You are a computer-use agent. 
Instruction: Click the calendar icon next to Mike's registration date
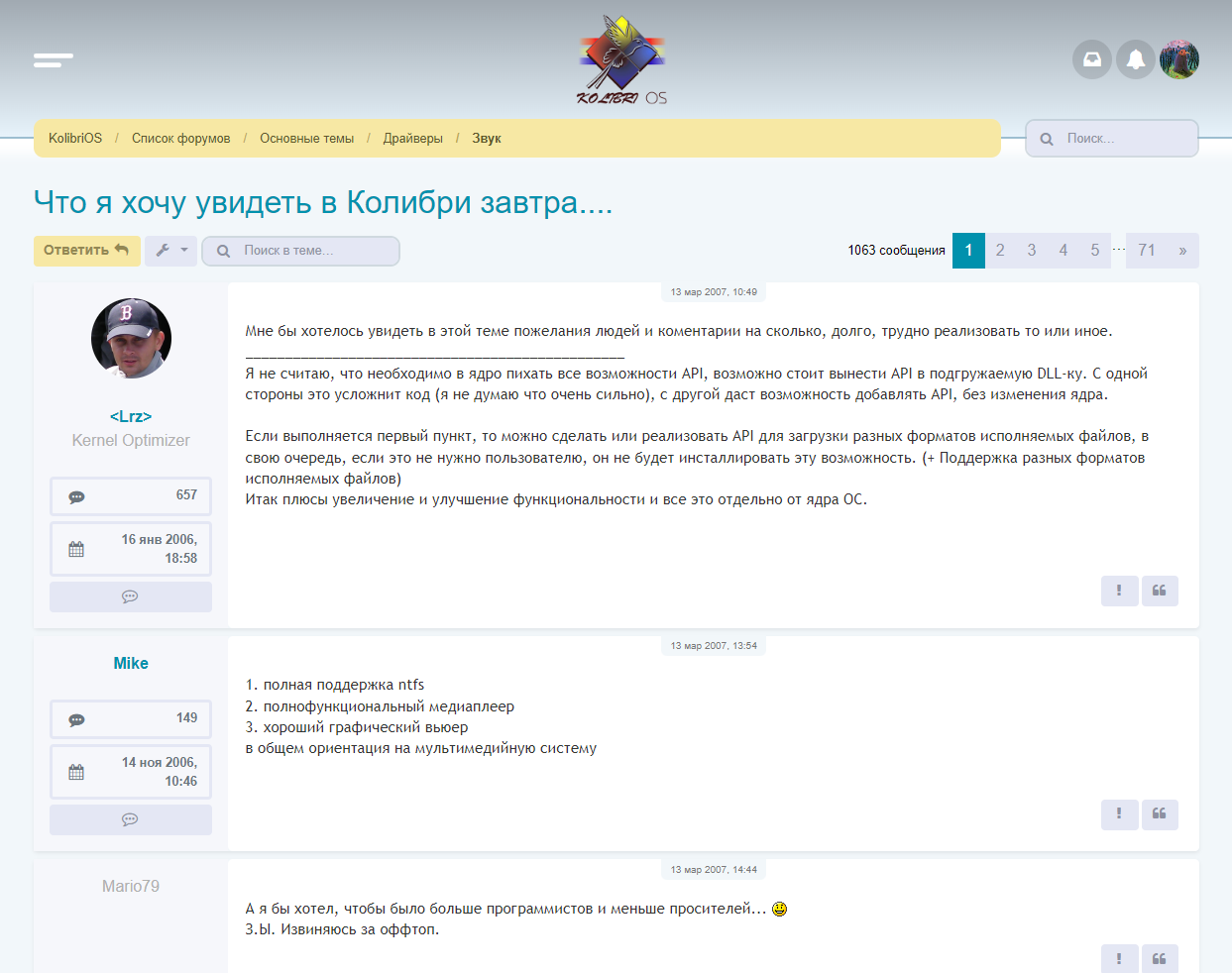(75, 771)
